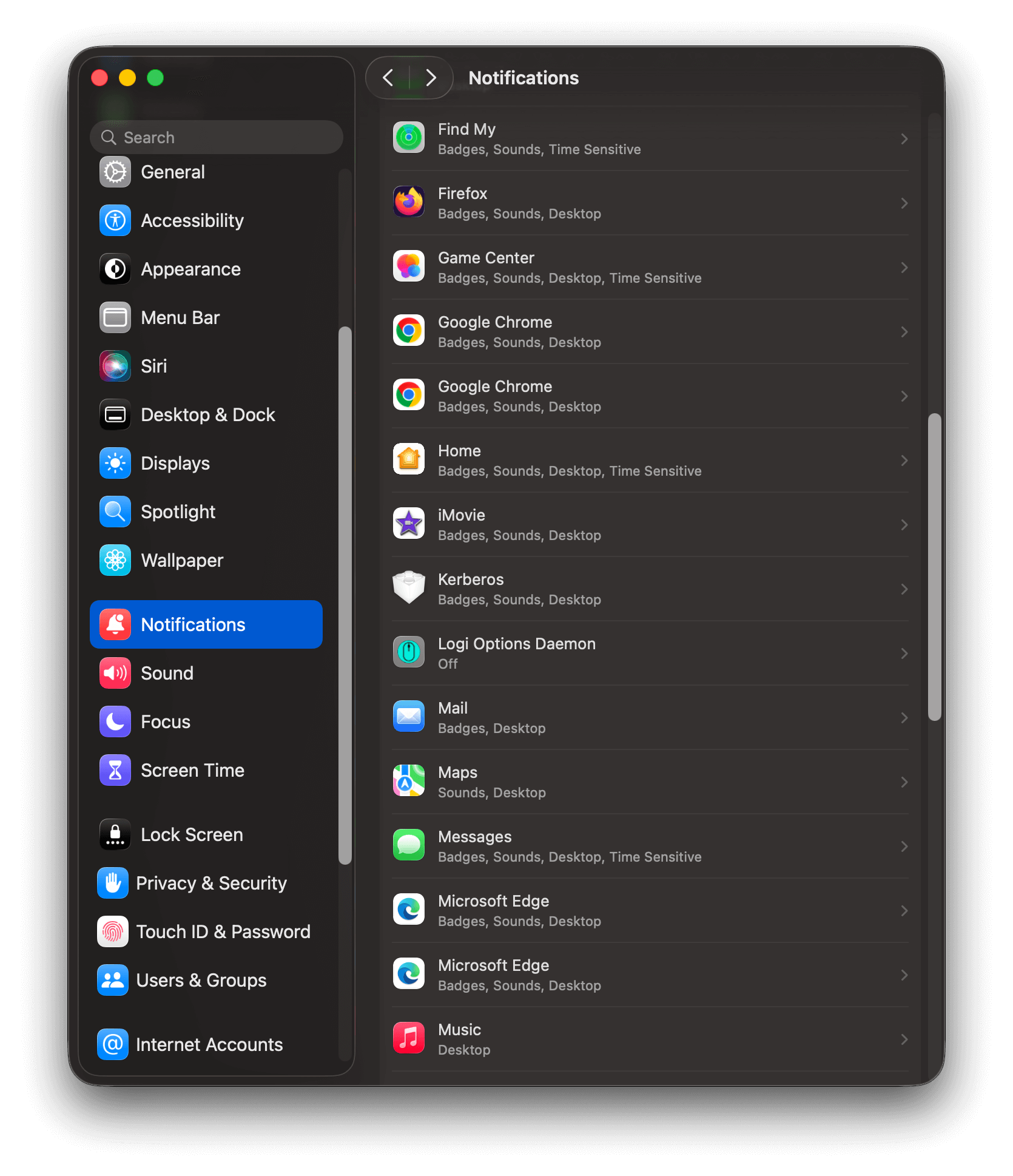
Task: Select Focus label in the sidebar
Action: click(x=166, y=722)
